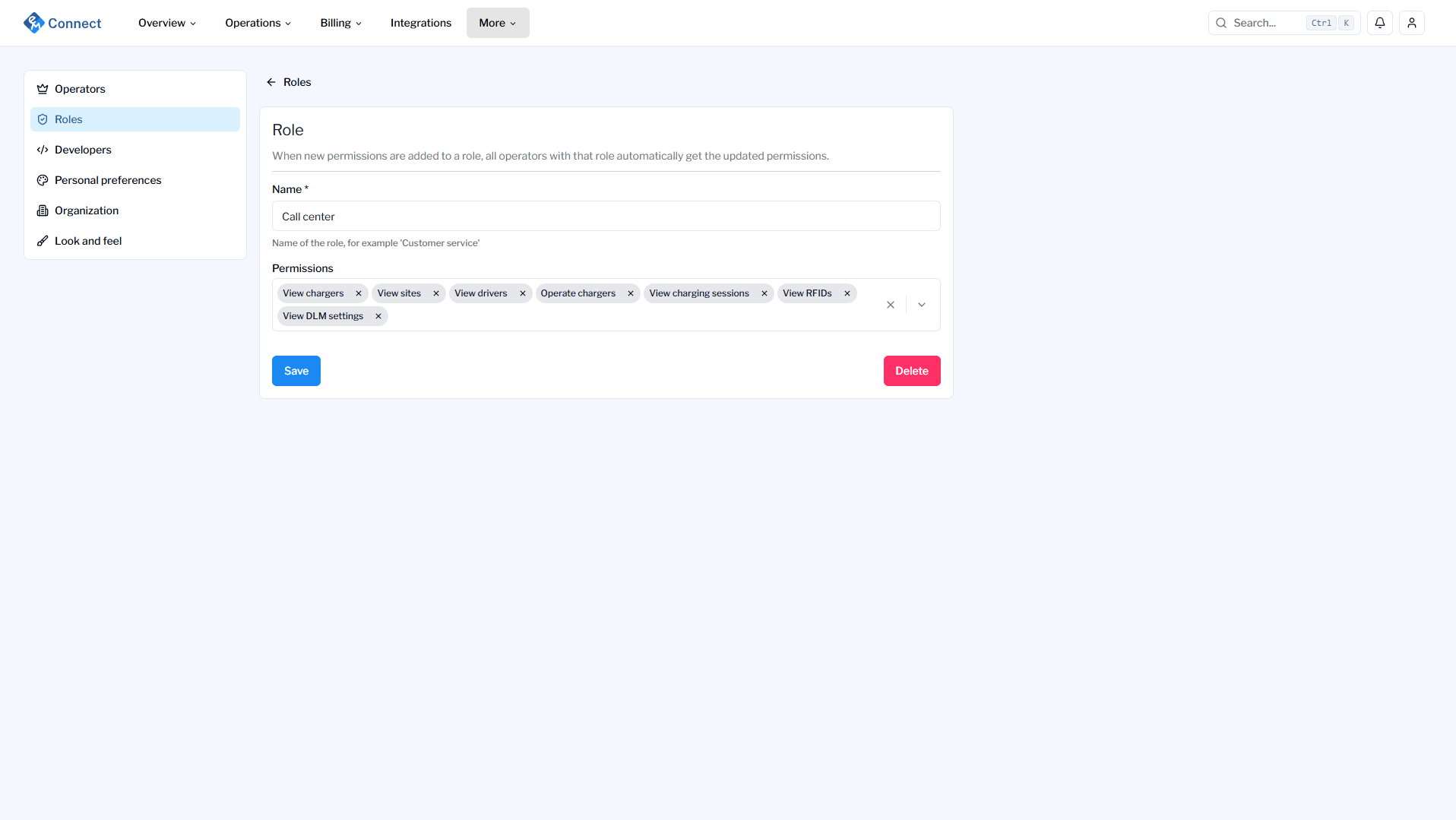Image resolution: width=1456 pixels, height=820 pixels.
Task: Remove the View RFIDs permission tag
Action: tap(847, 293)
